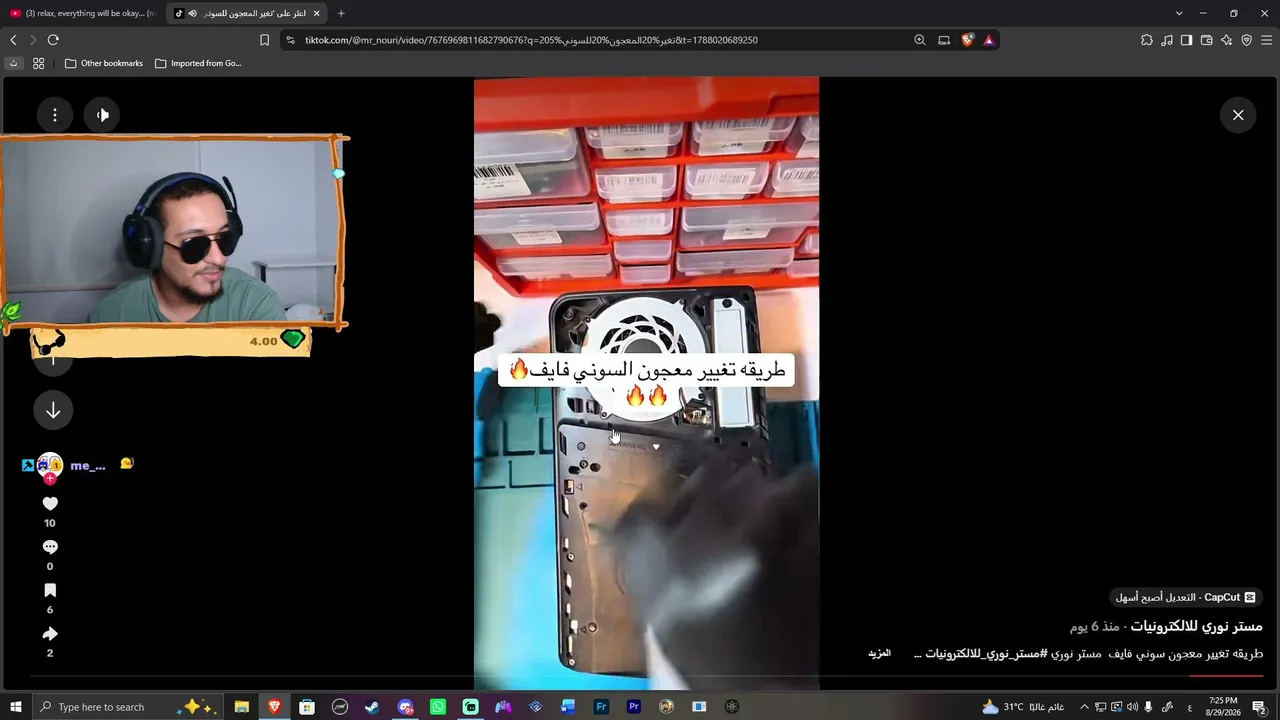1280x720 pixels.
Task: Switch the keyboard input language indicator
Action: pos(1189,707)
